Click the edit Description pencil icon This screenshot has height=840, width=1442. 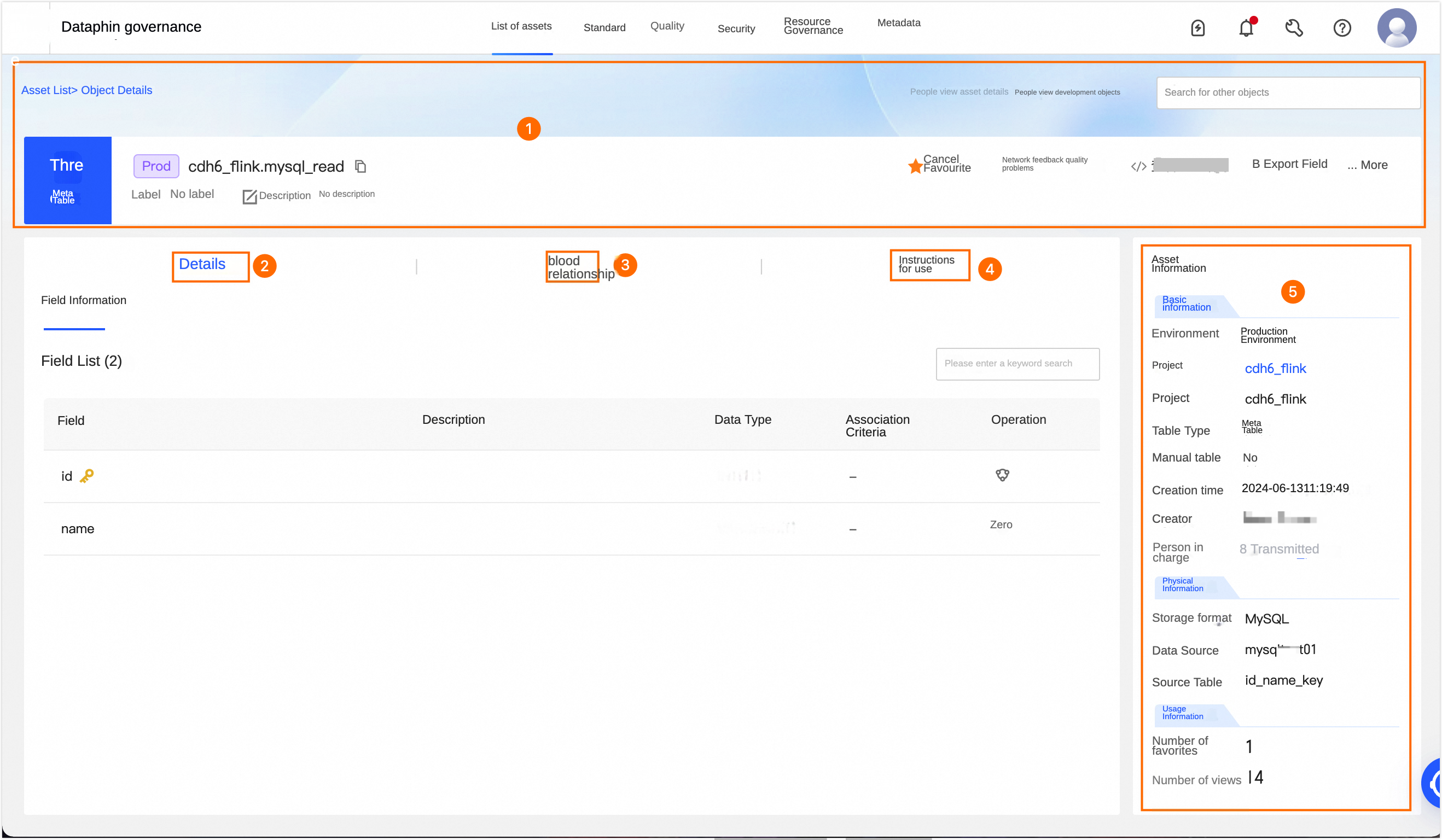[x=249, y=196]
